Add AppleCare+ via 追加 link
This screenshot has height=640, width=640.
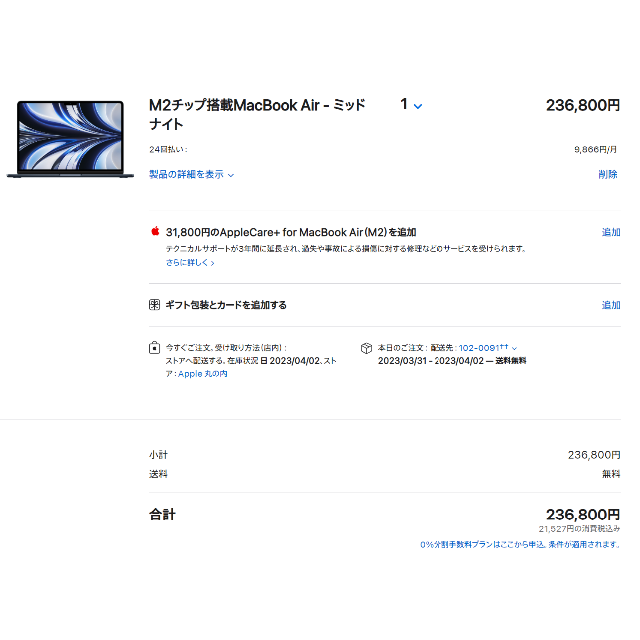tap(611, 232)
